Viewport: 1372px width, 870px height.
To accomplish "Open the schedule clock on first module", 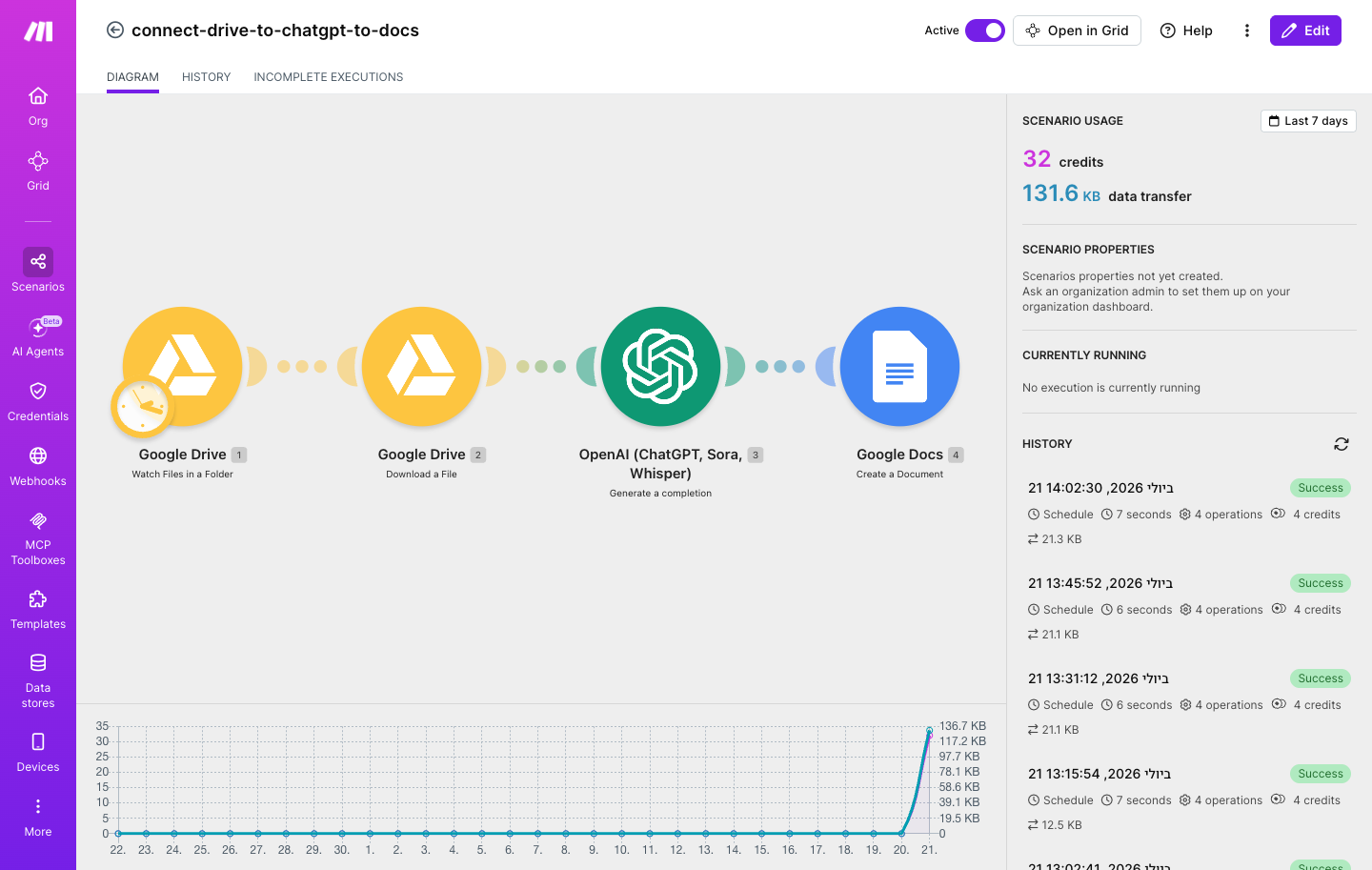I will (x=143, y=407).
